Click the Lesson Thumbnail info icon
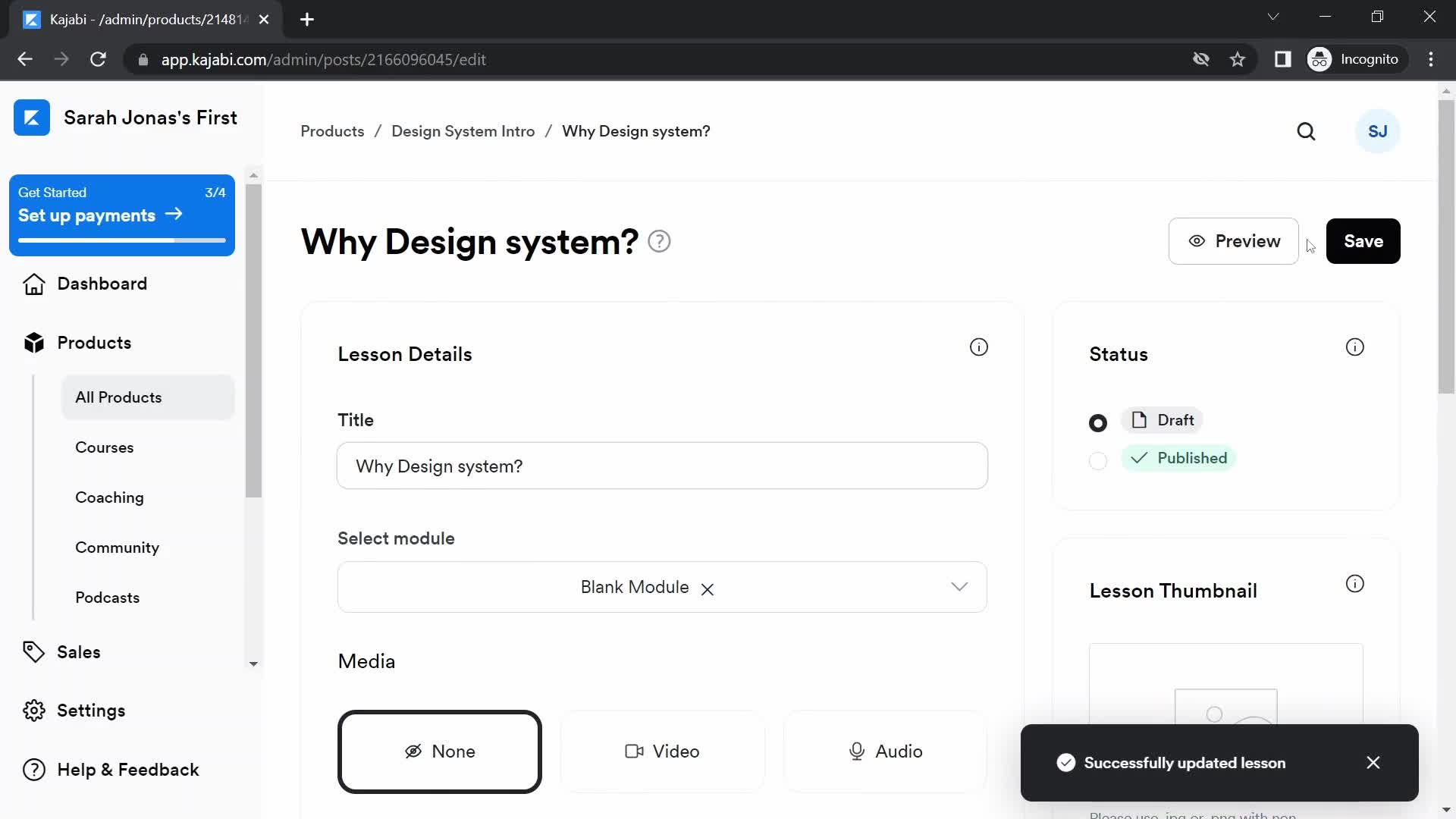The width and height of the screenshot is (1456, 819). tap(1354, 584)
